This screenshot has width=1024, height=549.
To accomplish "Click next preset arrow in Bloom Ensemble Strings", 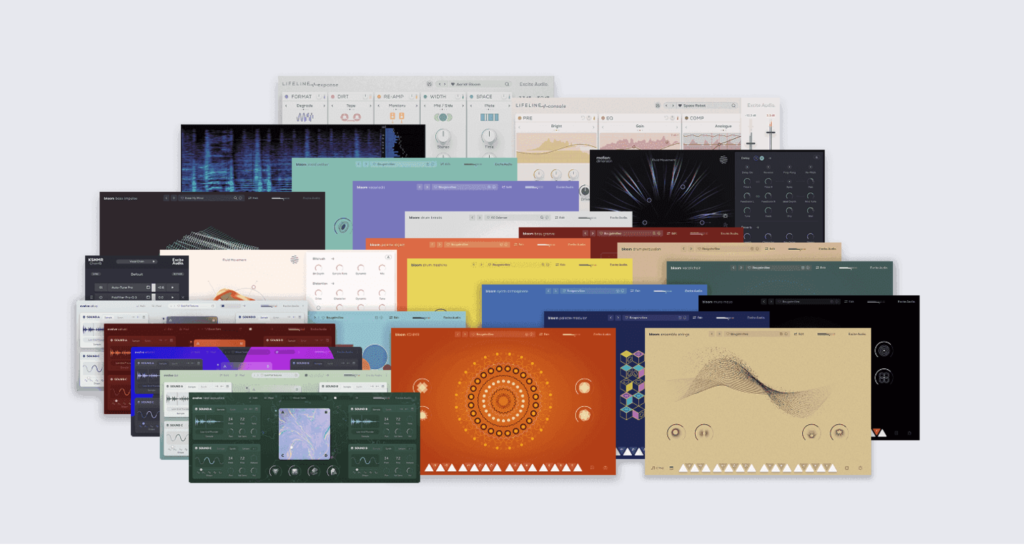I will pyautogui.click(x=720, y=334).
